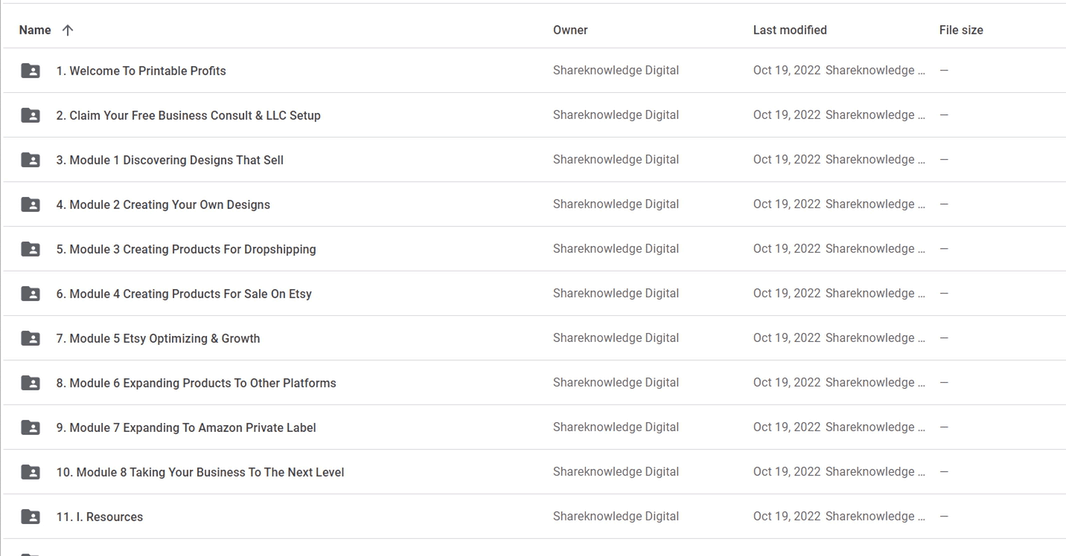Open 10. Module 8 Taking Your Business folder name
The image size is (1066, 556).
[201, 472]
